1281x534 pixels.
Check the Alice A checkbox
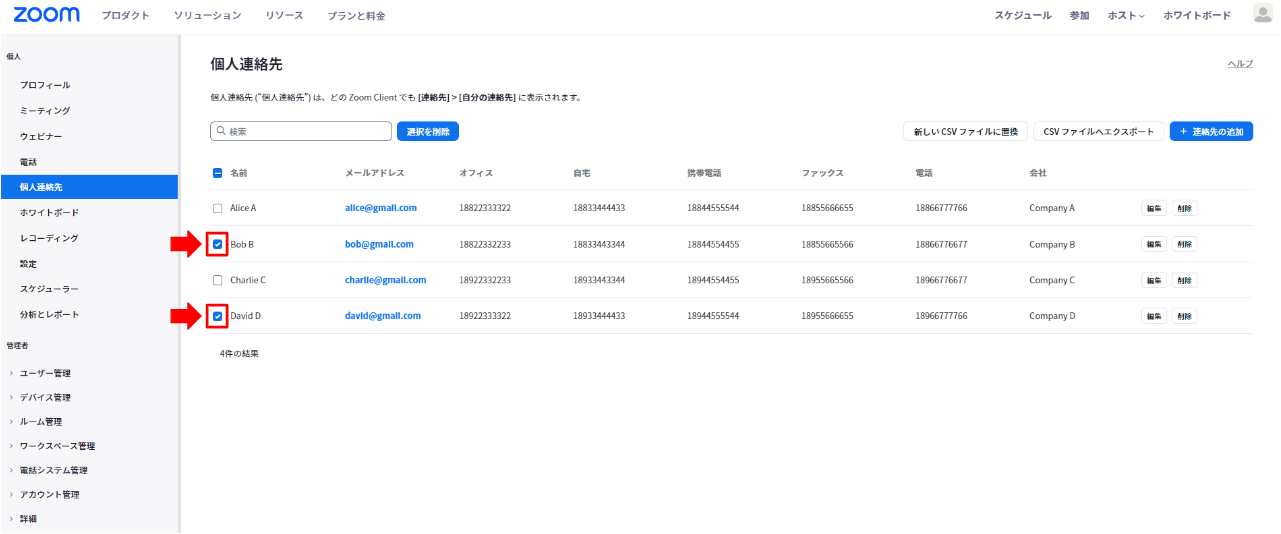(x=217, y=208)
